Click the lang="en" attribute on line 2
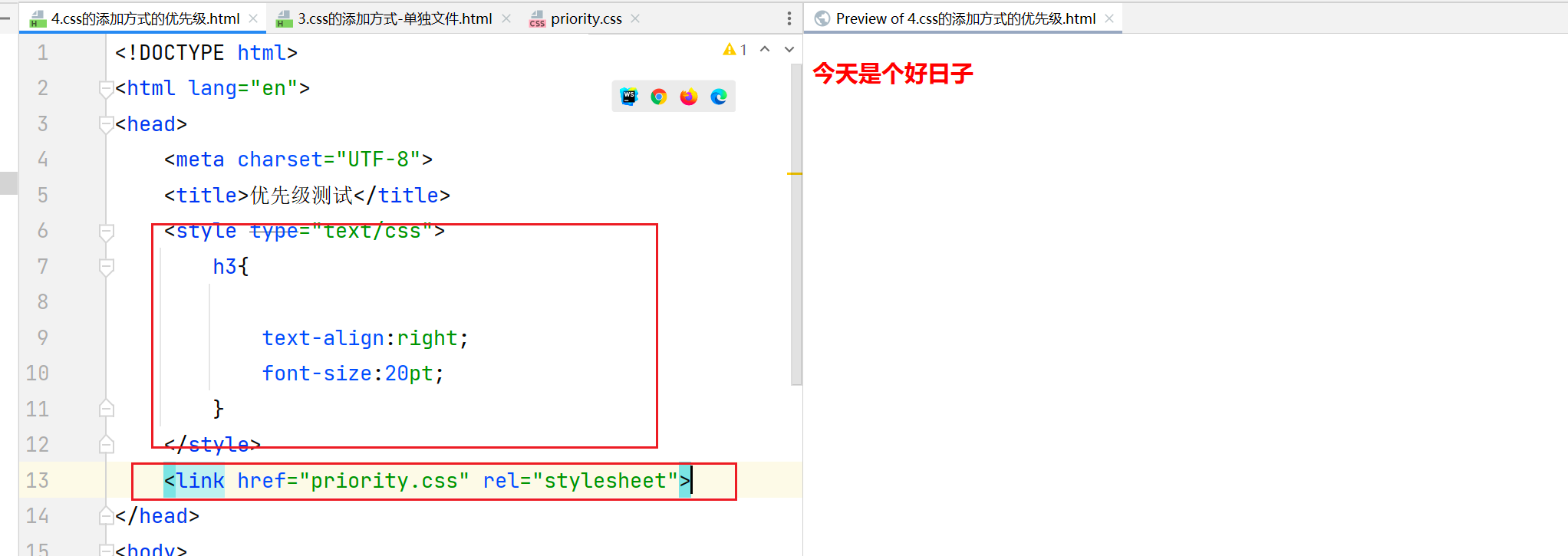The width and height of the screenshot is (1568, 556). pyautogui.click(x=242, y=89)
